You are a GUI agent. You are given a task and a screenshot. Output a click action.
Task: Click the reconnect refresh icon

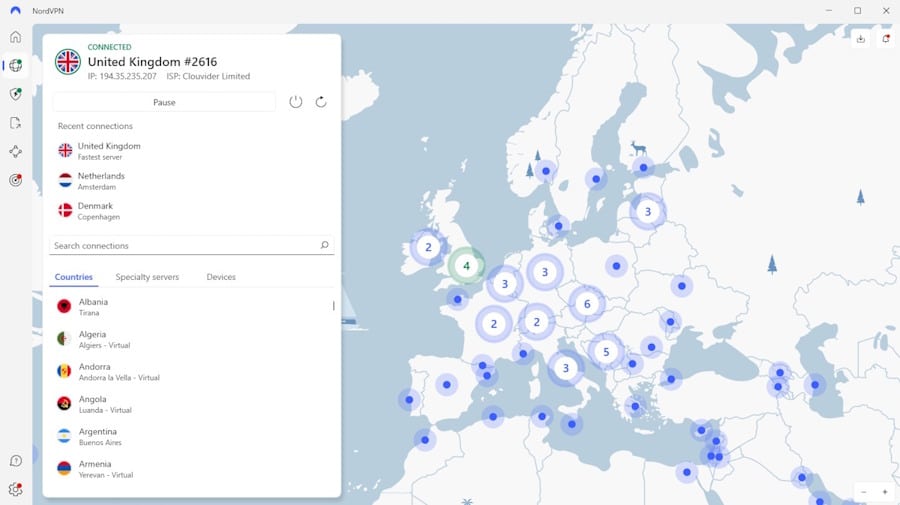click(x=321, y=102)
